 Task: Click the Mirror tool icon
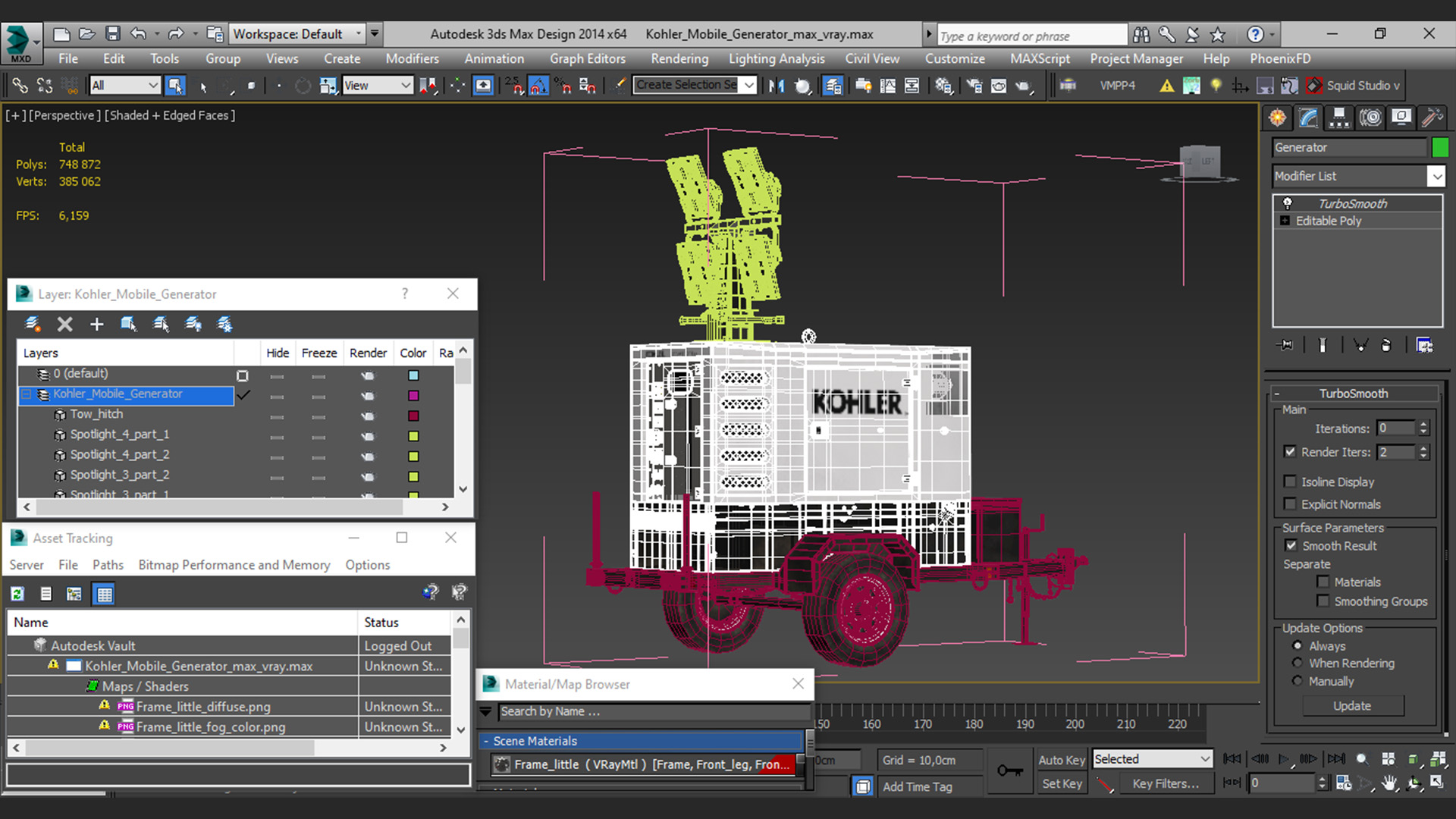click(777, 86)
